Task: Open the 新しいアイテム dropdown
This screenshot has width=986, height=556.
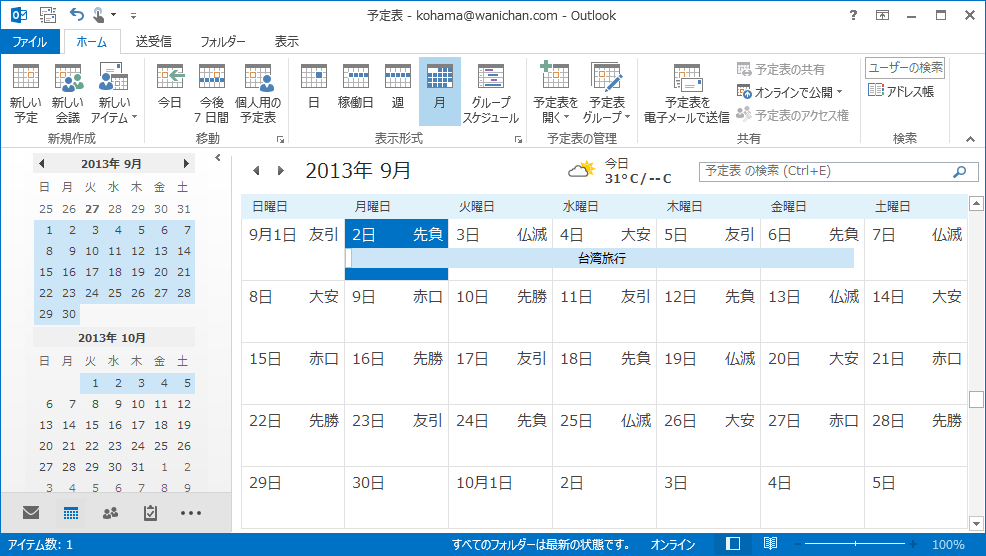Action: pos(113,93)
